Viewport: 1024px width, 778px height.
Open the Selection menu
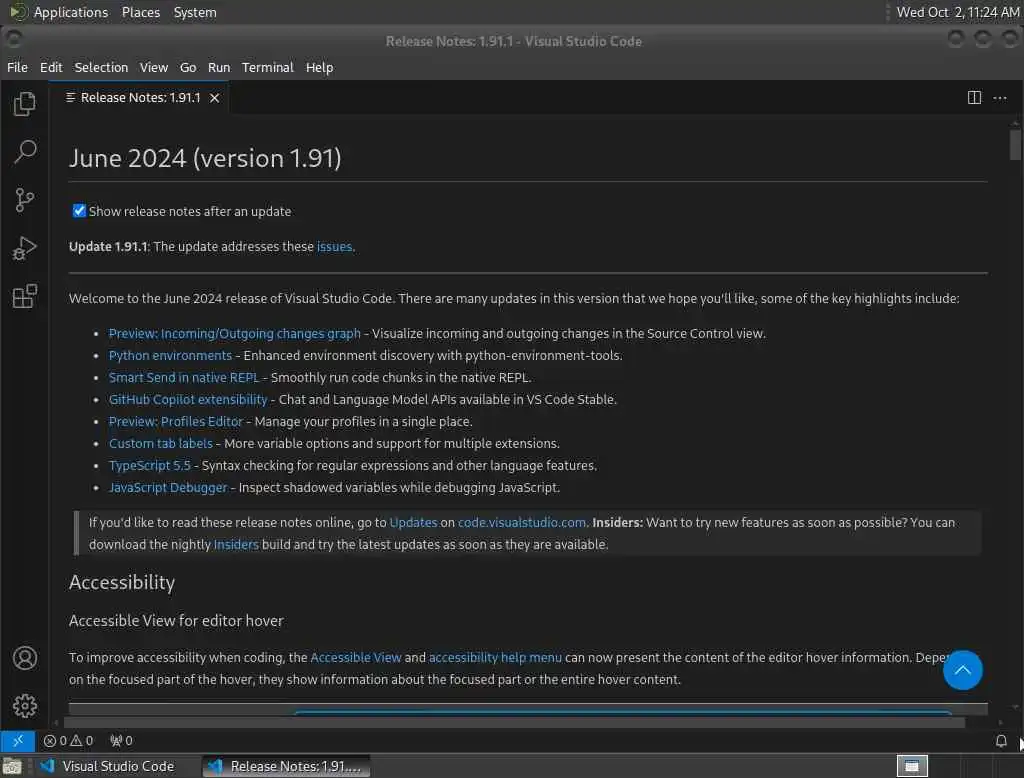101,67
